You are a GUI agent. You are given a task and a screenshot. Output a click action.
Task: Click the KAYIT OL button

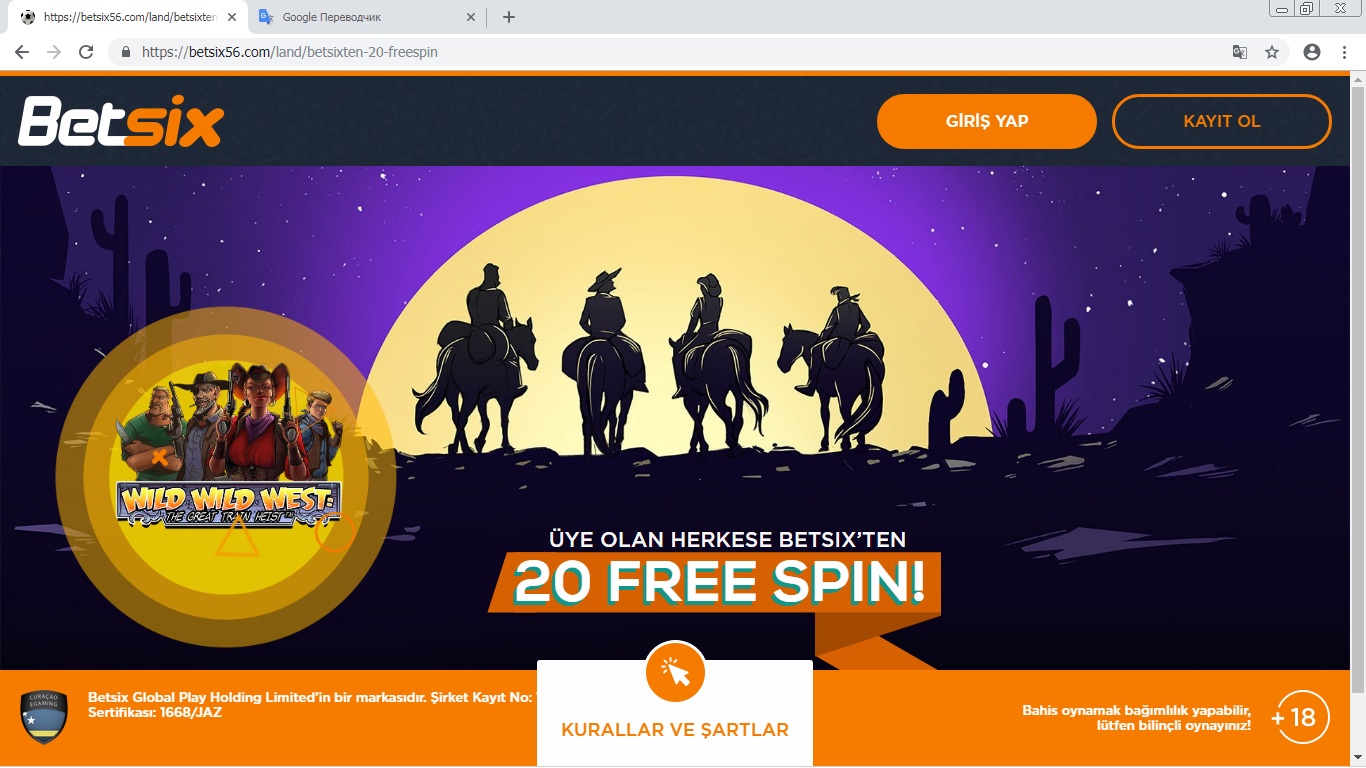[1222, 121]
